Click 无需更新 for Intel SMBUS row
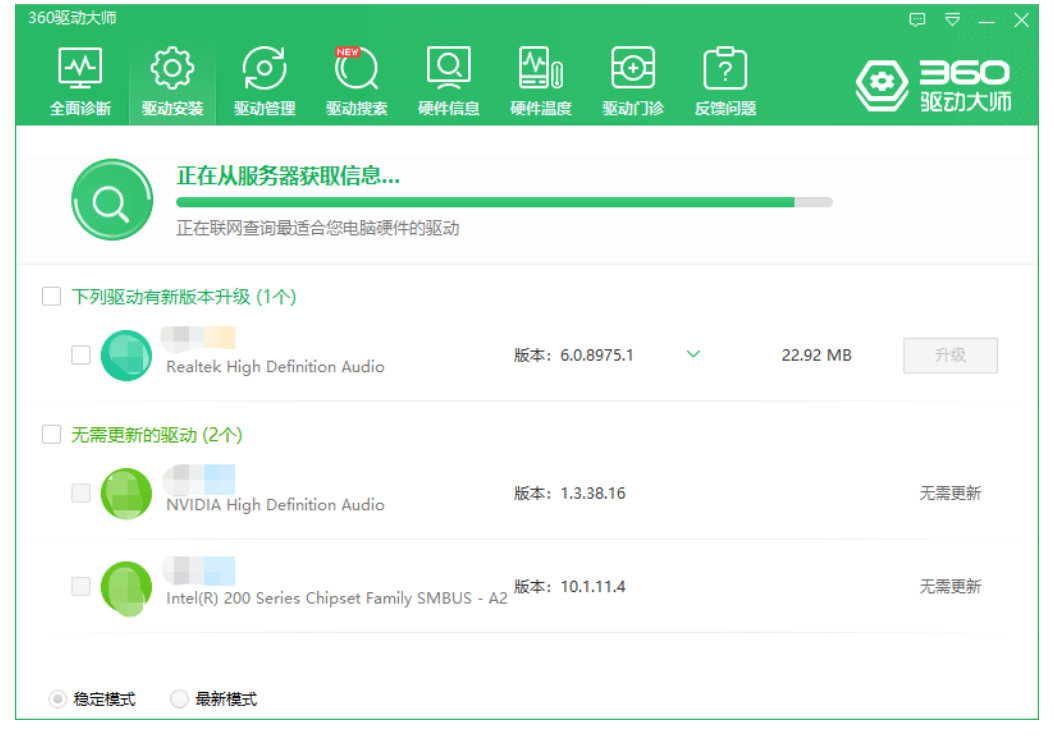The width and height of the screenshot is (1054, 737). [950, 587]
